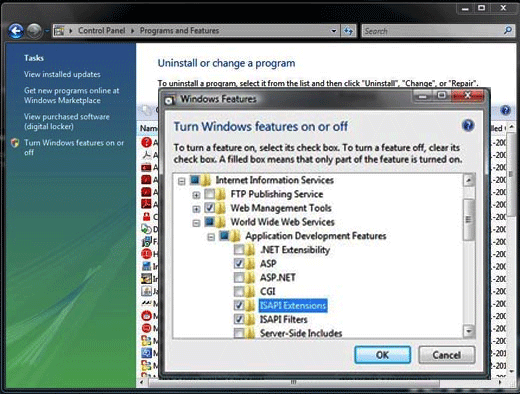The width and height of the screenshot is (520, 394).
Task: Click scroll up arrow in features tree
Action: [469, 181]
